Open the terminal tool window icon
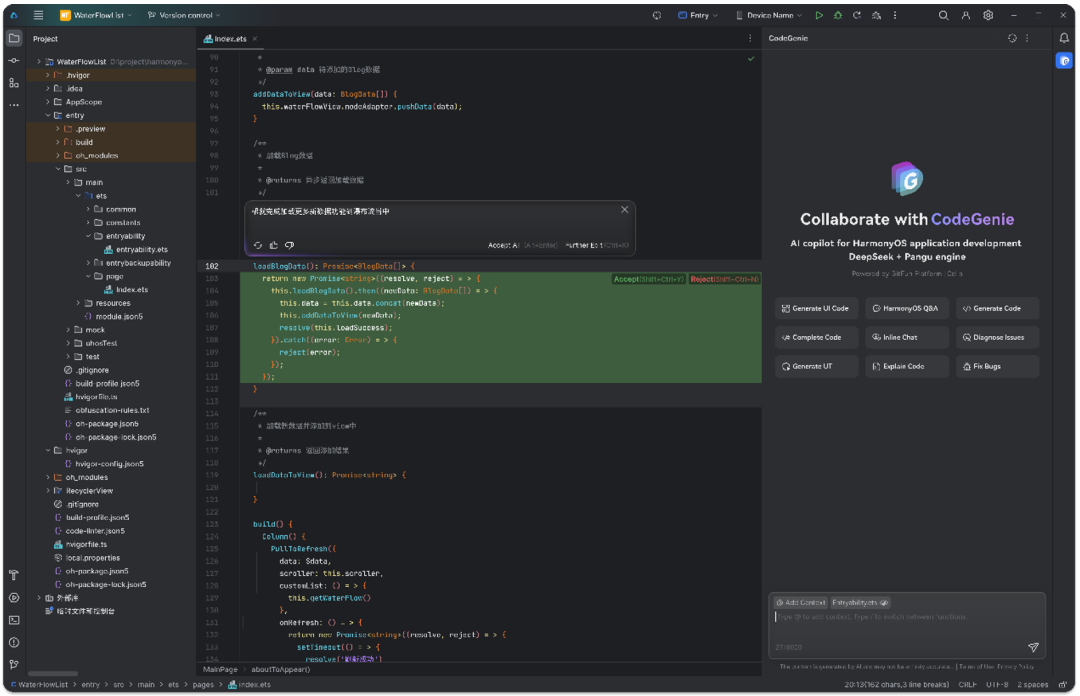Image resolution: width=1080 pixels, height=696 pixels. 14,620
